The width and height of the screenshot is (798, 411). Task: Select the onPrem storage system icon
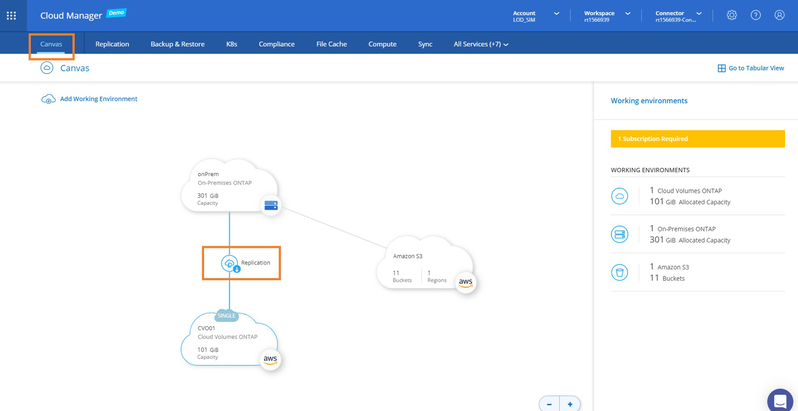pyautogui.click(x=269, y=205)
